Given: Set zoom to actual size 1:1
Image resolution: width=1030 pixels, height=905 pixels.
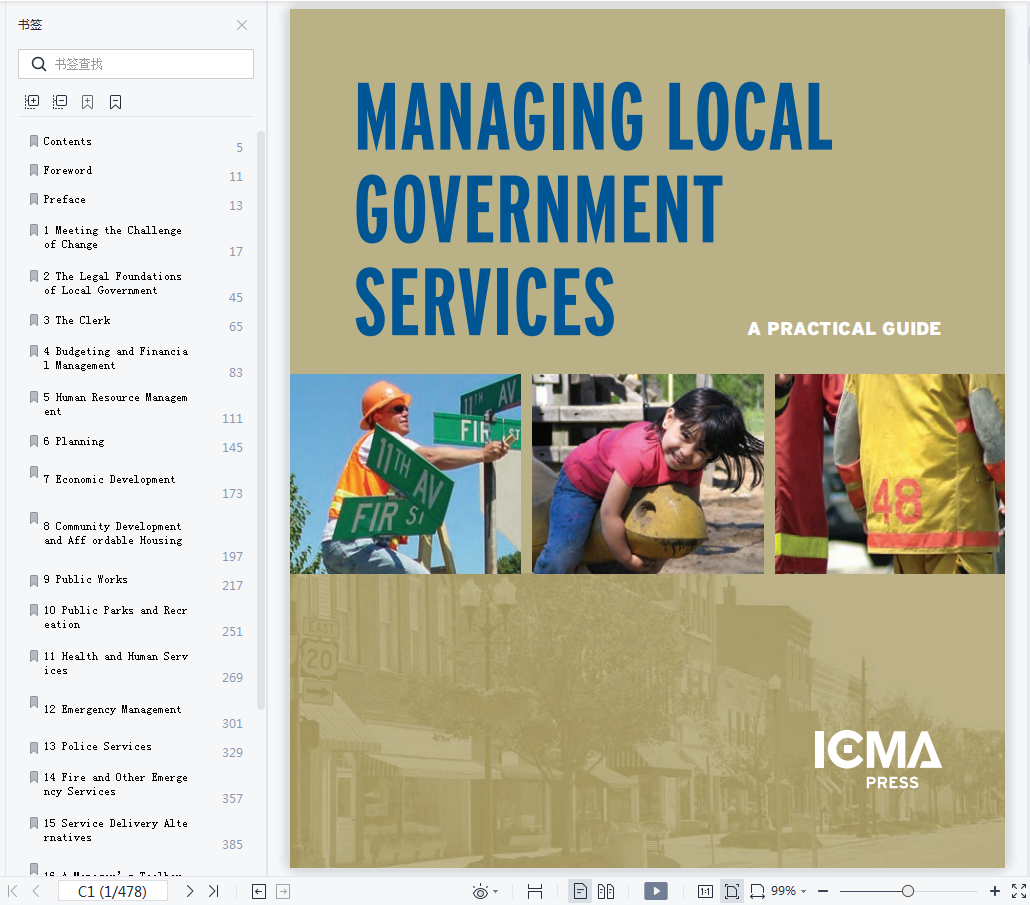Looking at the screenshot, I should pos(705,891).
